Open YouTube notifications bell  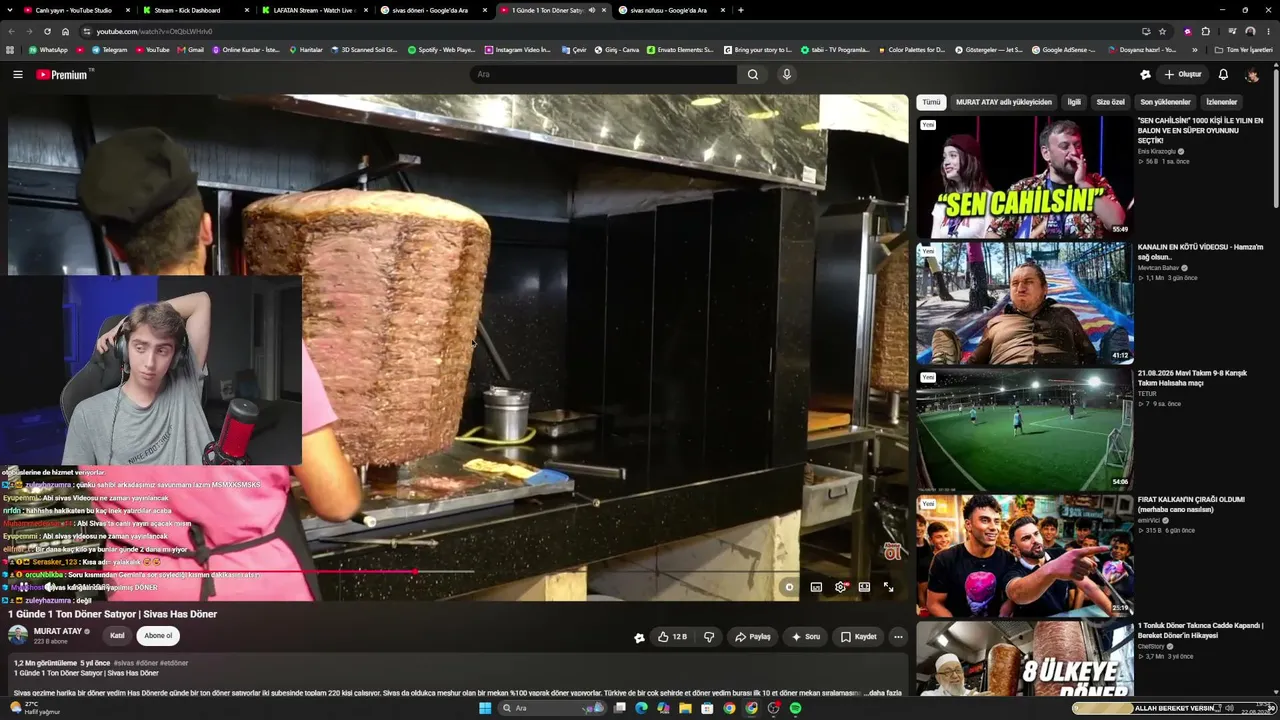point(1223,74)
